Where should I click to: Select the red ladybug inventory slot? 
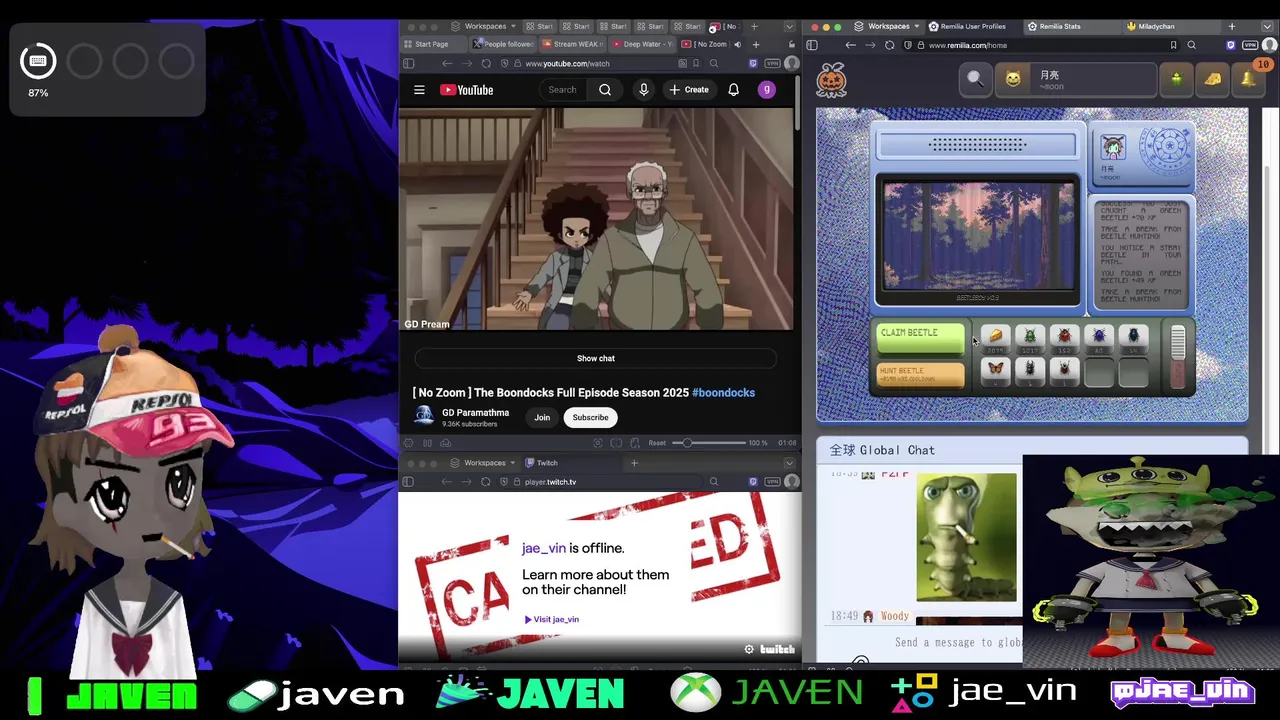click(x=1064, y=338)
